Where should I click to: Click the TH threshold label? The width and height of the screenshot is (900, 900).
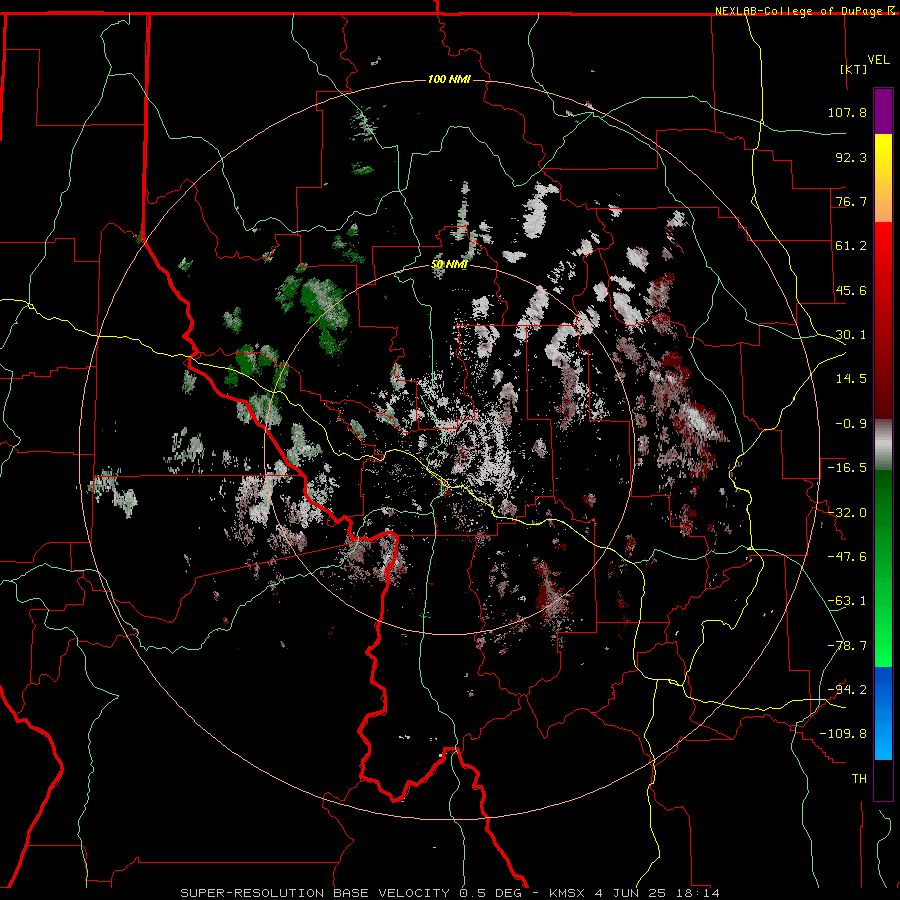pyautogui.click(x=859, y=779)
